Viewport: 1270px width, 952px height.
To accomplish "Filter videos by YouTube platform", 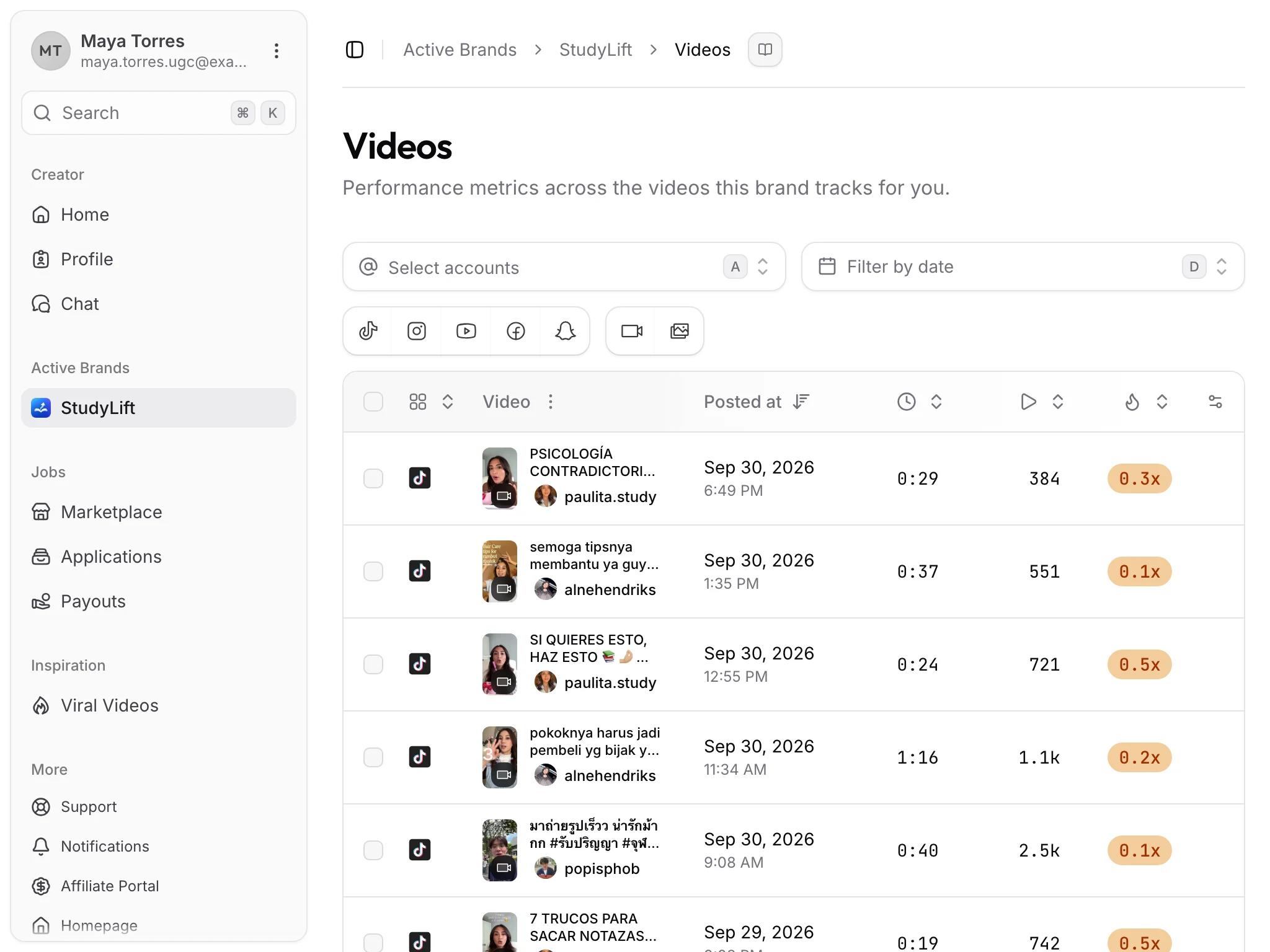I will point(466,331).
